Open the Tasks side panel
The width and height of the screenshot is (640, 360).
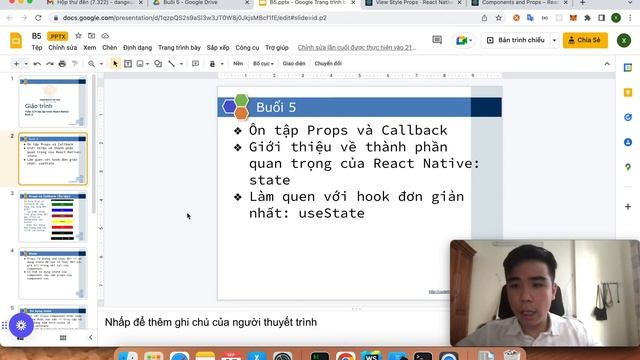(x=628, y=118)
